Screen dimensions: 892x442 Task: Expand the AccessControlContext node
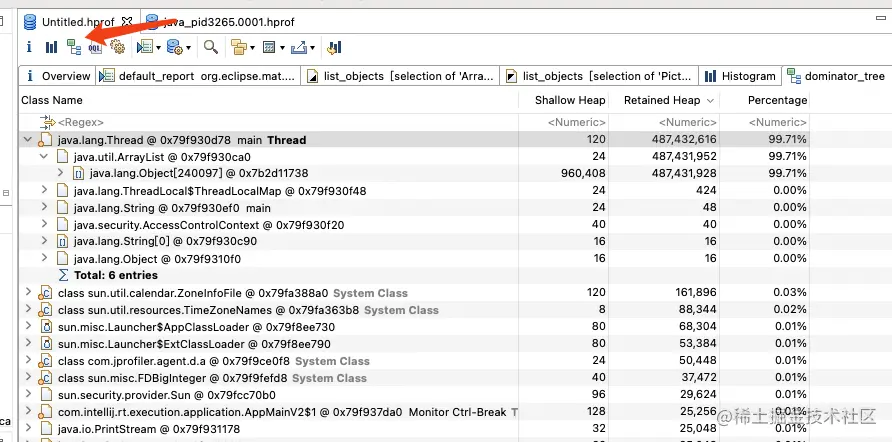point(44,224)
